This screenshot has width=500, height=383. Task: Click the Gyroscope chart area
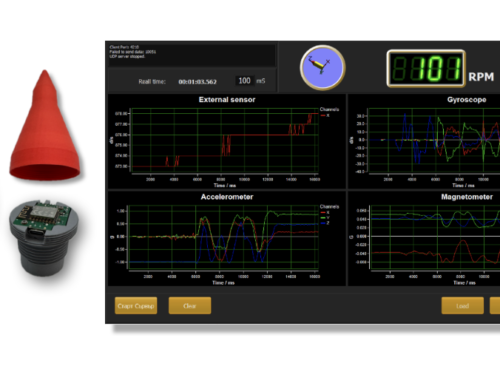click(x=434, y=140)
